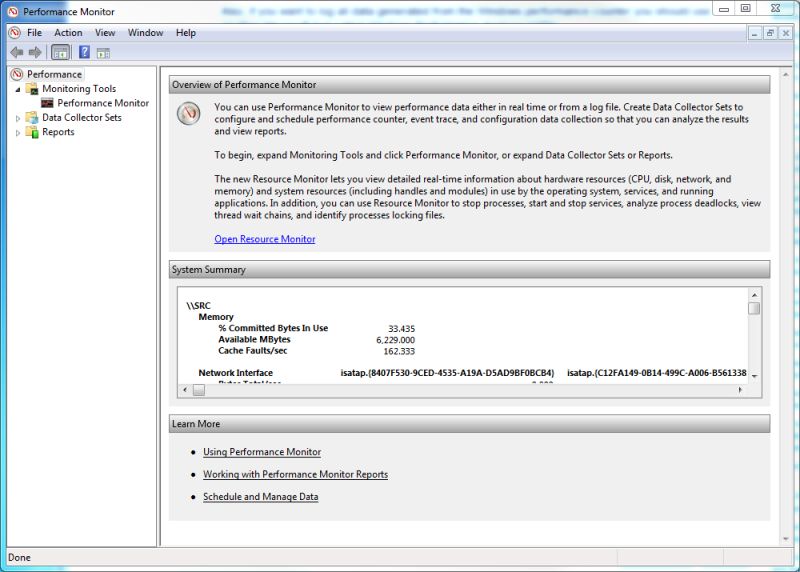
Task: Click the Available MBytes label
Action: tap(254, 339)
